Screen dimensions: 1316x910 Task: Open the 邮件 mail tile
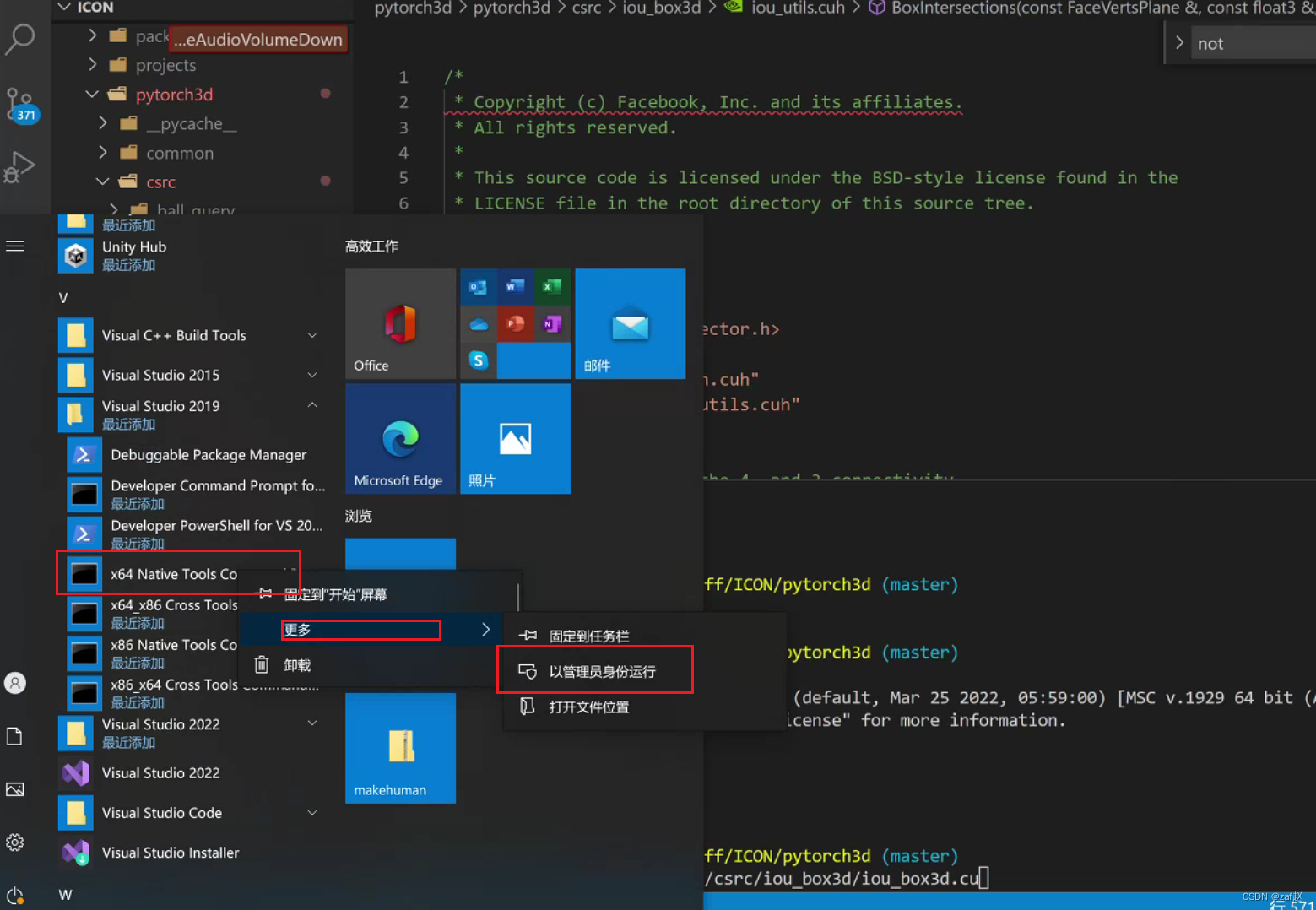point(630,323)
